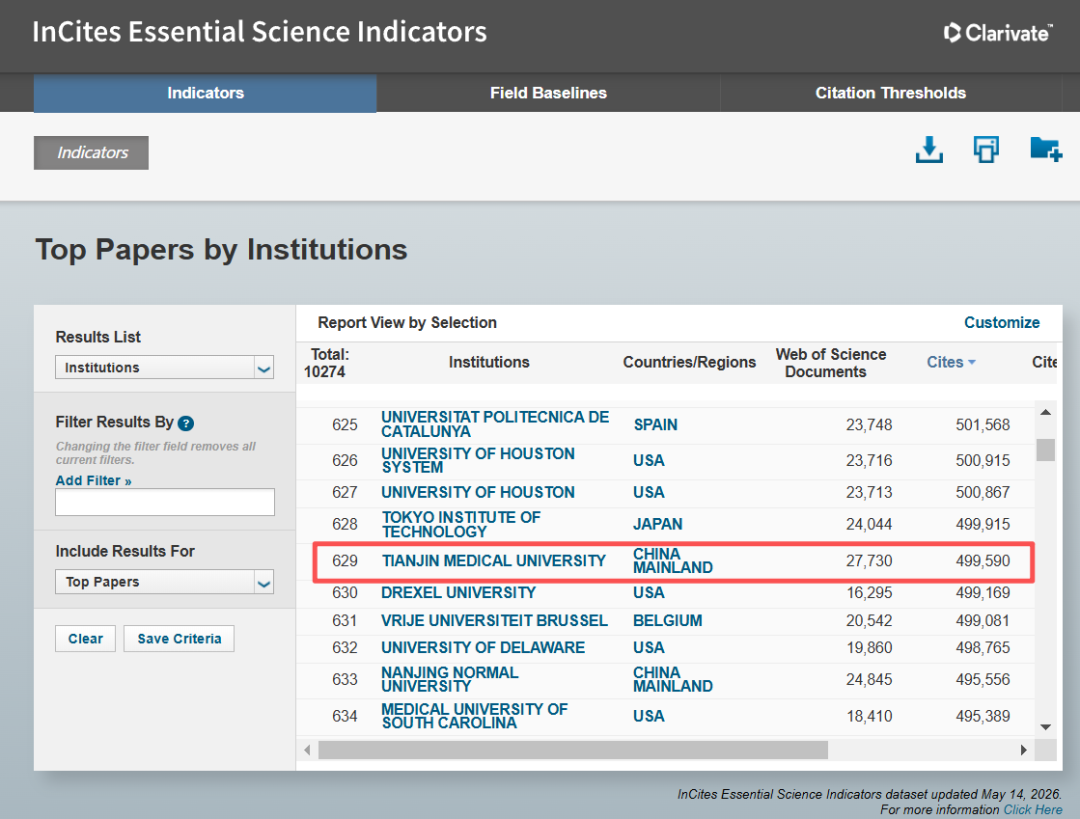
Task: Click the vertical scrollbar thumb
Action: click(x=1046, y=450)
